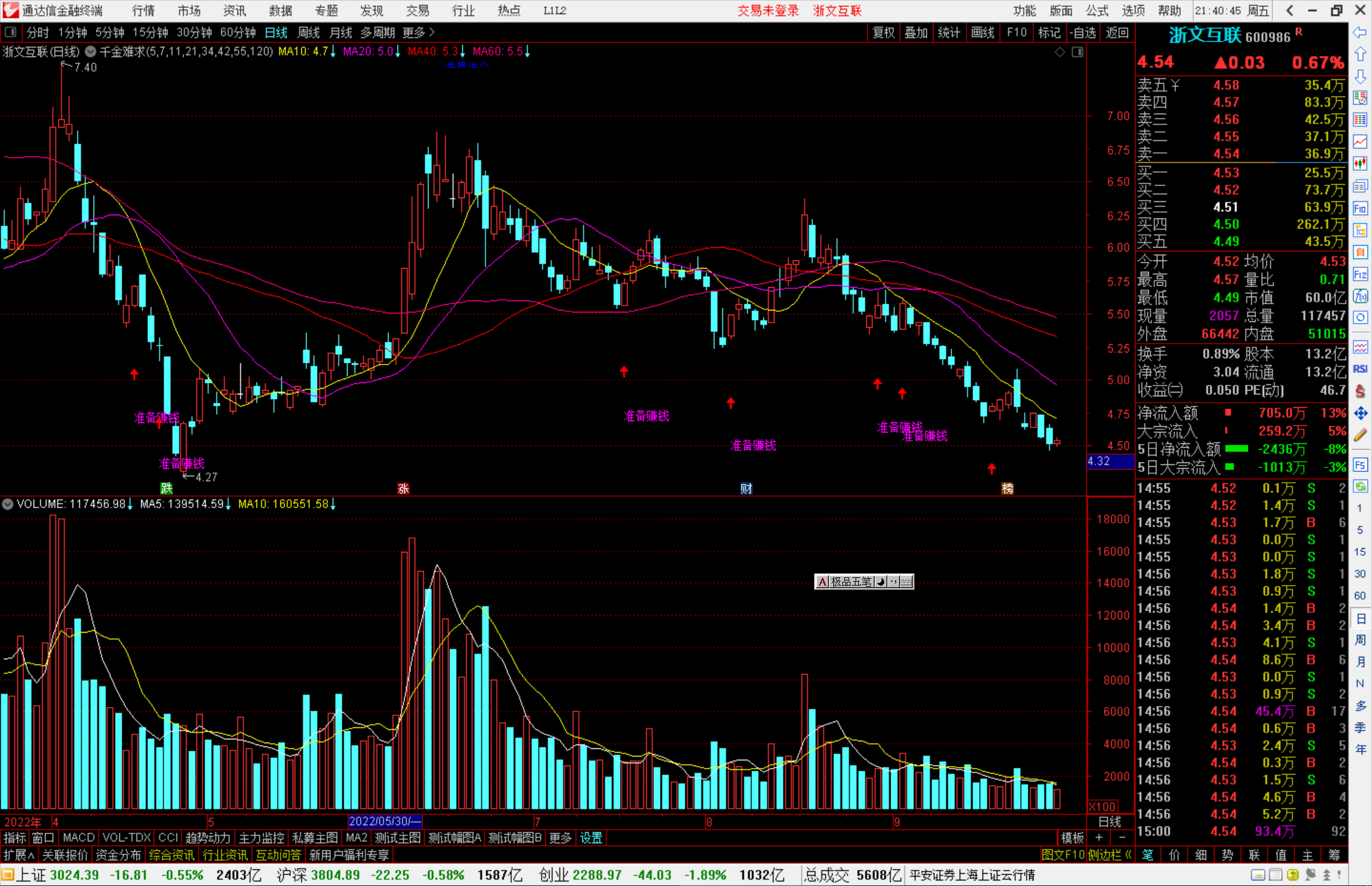Click the list window status bar icon

click(x=1275, y=875)
